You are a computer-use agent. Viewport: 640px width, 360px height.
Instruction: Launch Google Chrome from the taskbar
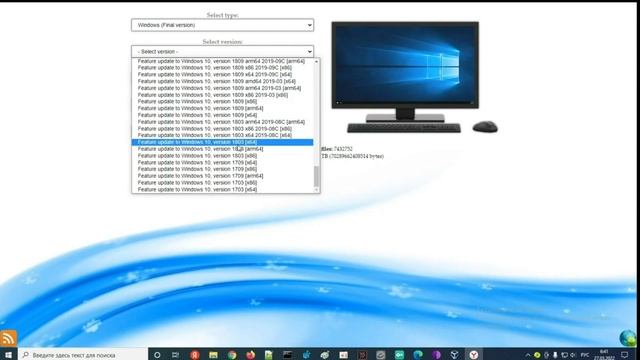[232, 355]
